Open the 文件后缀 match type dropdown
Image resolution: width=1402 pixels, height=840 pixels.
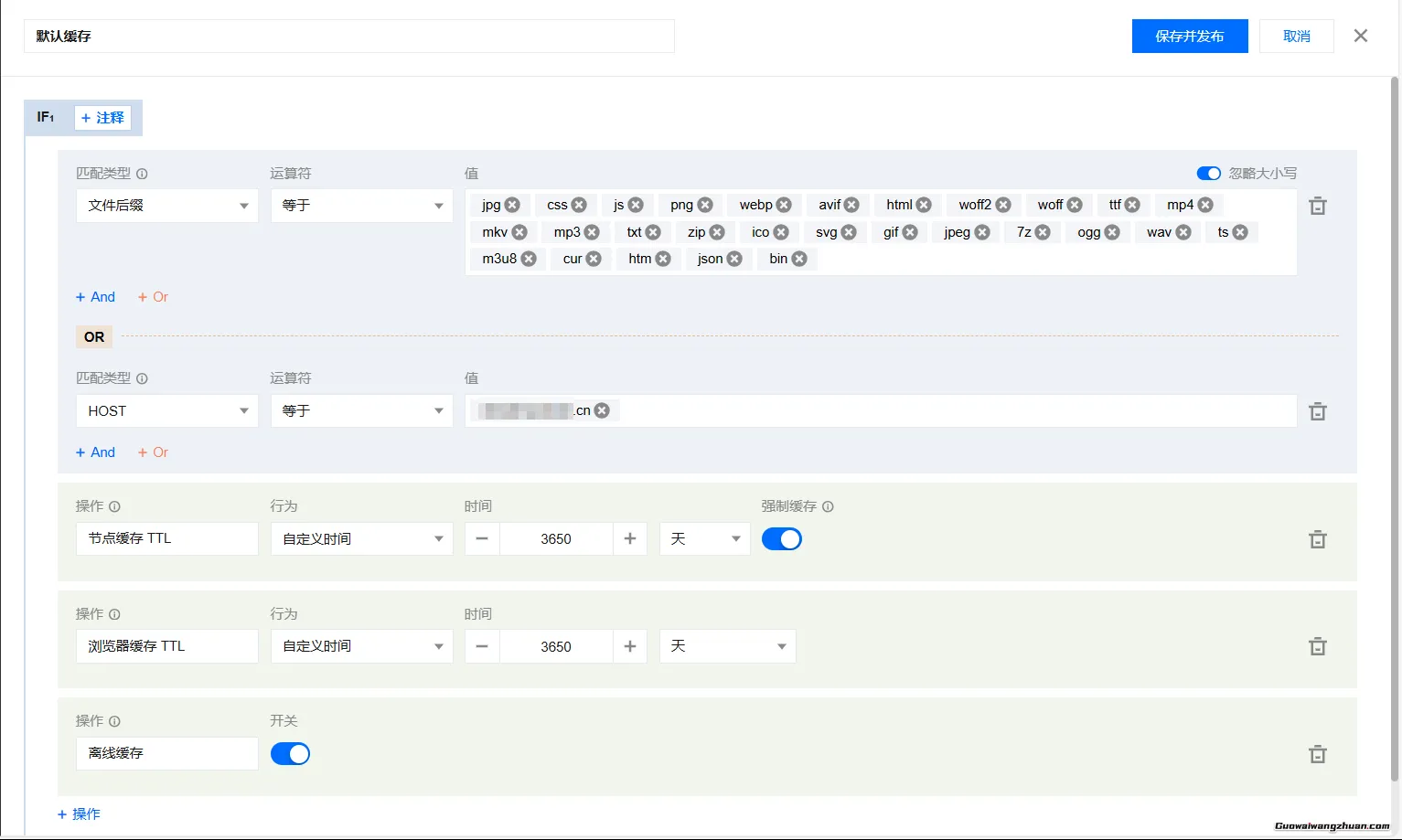click(166, 206)
